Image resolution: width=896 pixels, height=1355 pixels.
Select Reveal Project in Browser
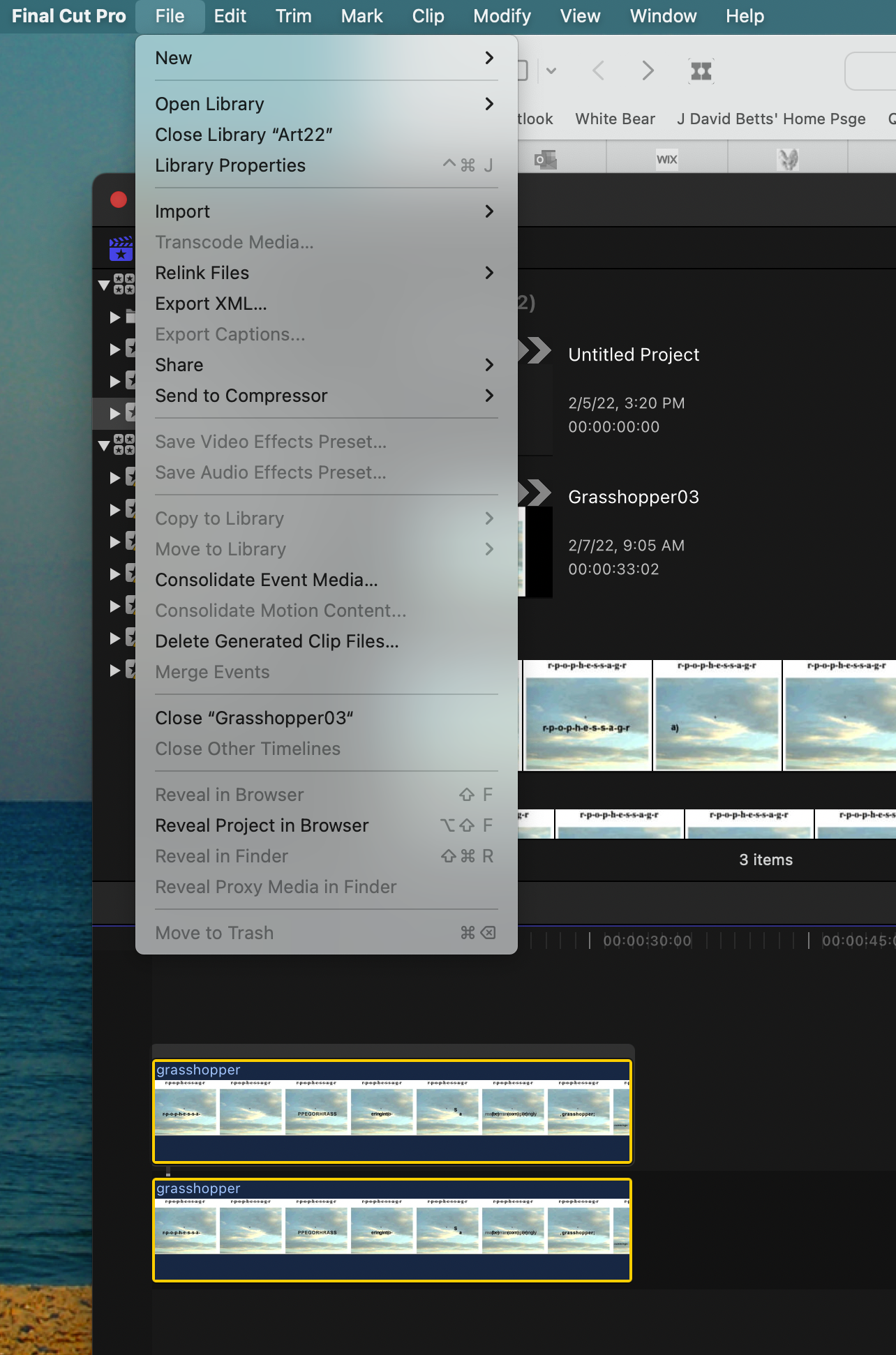coord(326,825)
